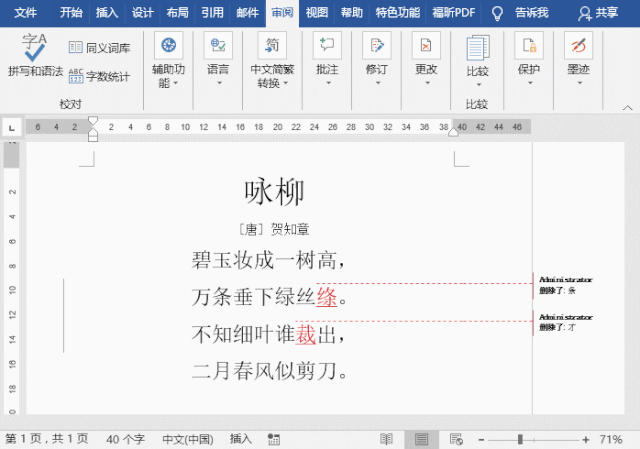Switch to the 邮件 (Mailings) tab

[248, 13]
